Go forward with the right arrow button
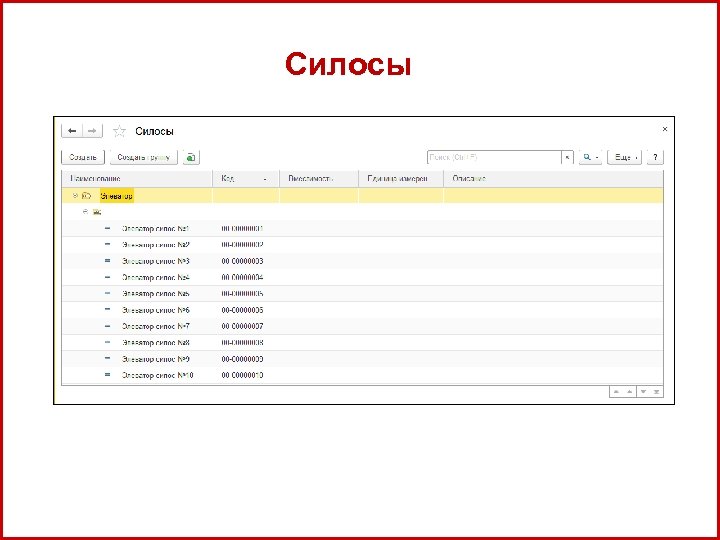720x540 pixels. [92, 131]
